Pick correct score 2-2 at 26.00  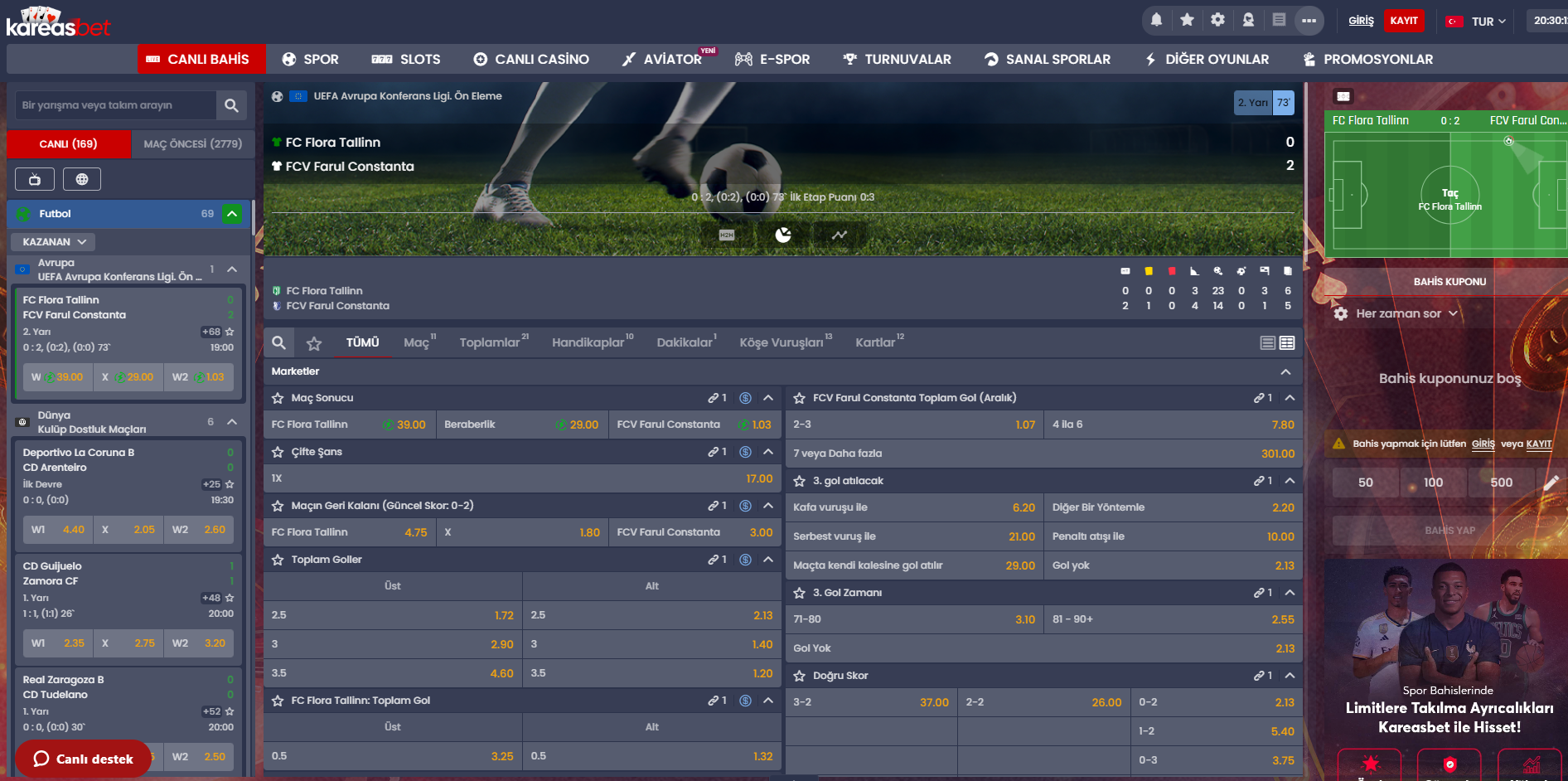pos(1043,702)
